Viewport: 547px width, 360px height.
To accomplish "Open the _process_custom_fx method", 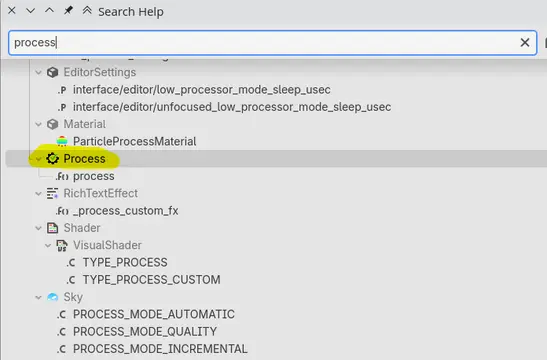I will (126, 211).
